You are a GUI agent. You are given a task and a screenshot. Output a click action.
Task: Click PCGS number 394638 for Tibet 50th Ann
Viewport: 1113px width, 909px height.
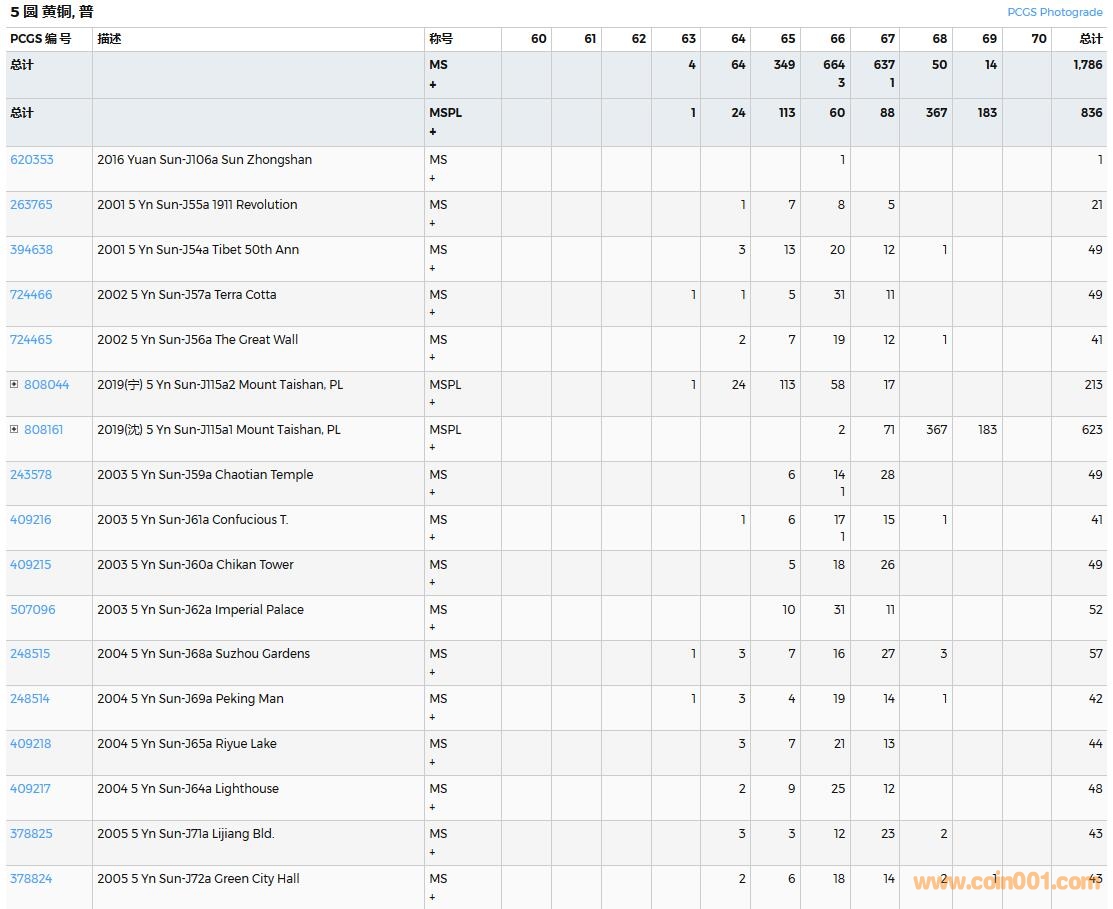[x=31, y=250]
